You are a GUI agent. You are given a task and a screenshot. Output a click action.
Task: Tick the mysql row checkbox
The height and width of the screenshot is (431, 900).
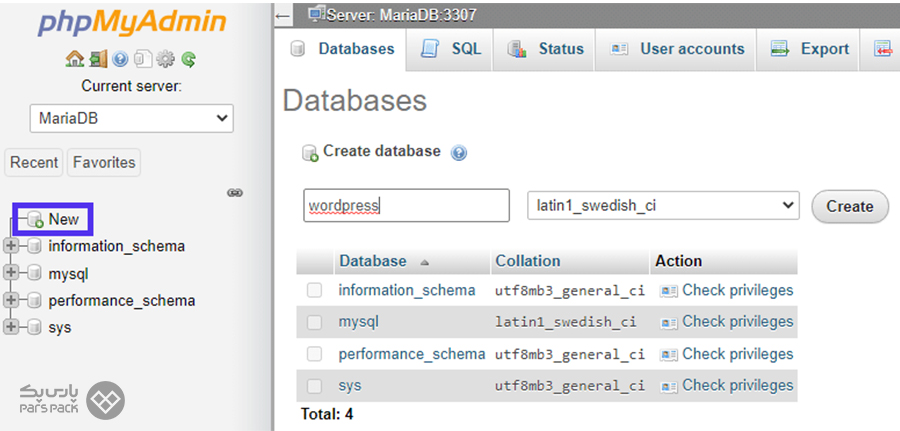(x=315, y=323)
